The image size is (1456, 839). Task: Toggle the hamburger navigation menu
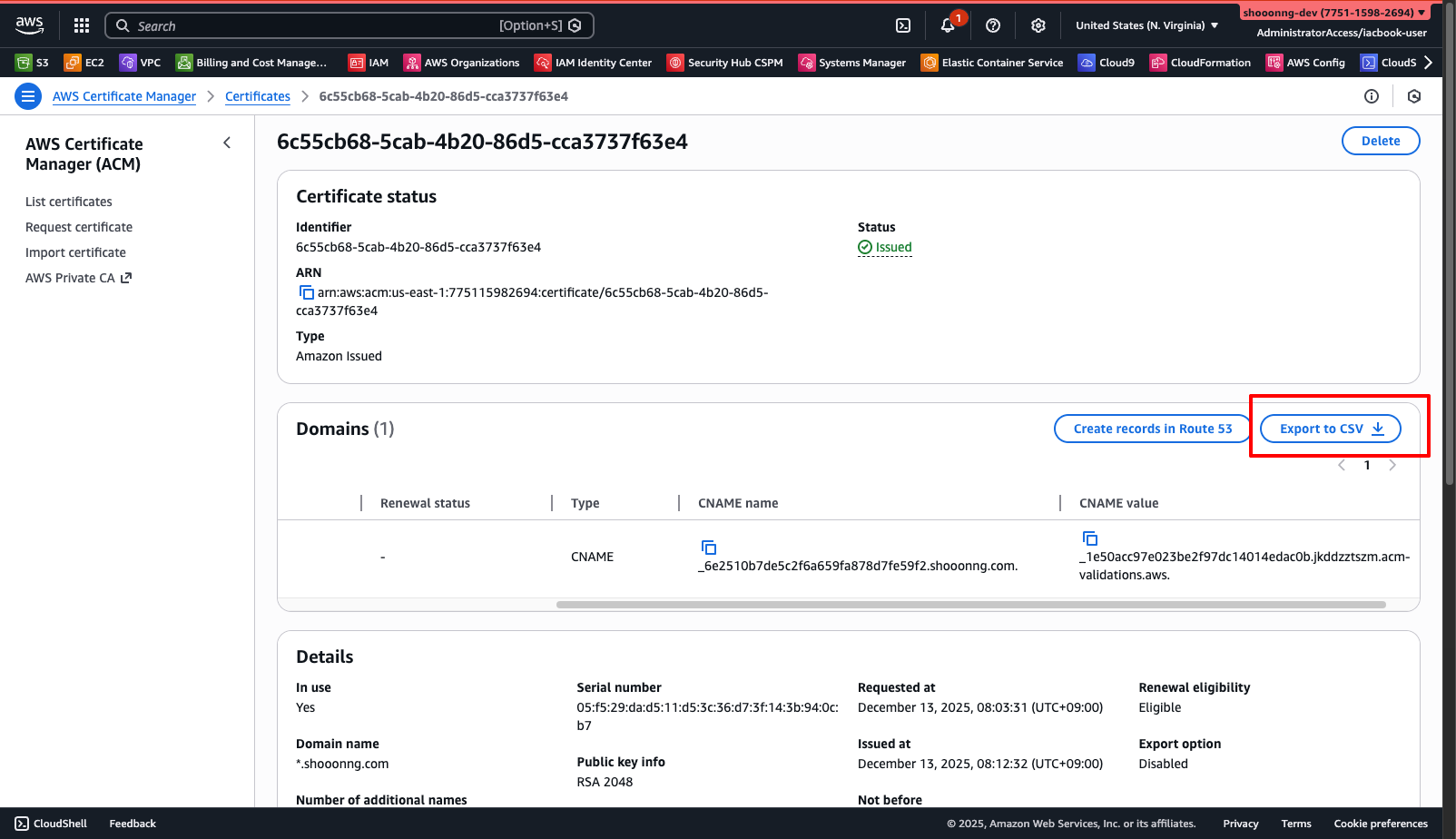[x=28, y=96]
